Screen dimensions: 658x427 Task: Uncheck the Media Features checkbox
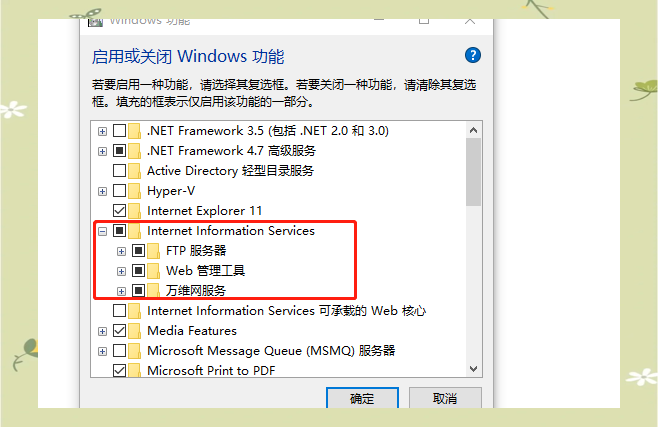(120, 331)
